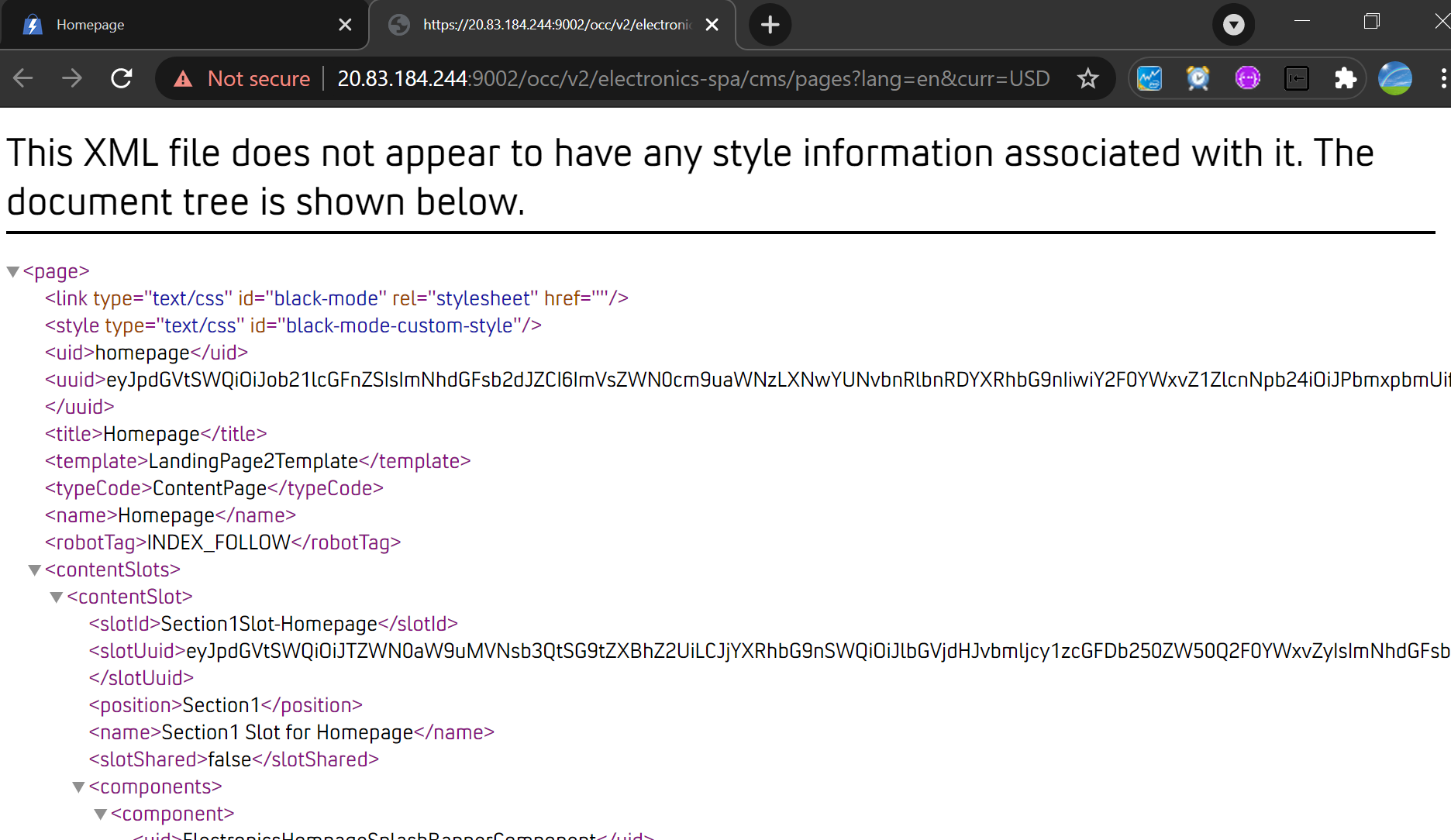Collapse the contentSlot node
Screen dimensions: 1451x840
coord(57,597)
